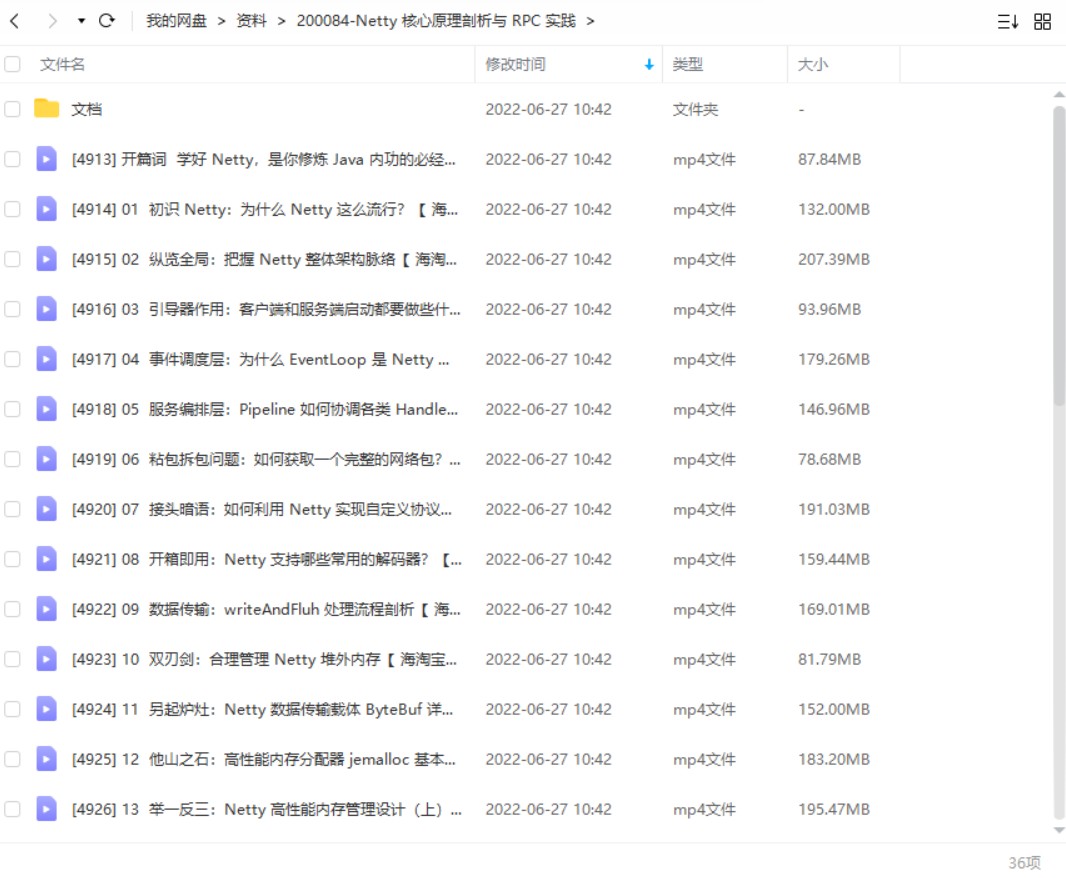Click video icon of [4920] 07
The width and height of the screenshot is (1066, 878).
46,509
